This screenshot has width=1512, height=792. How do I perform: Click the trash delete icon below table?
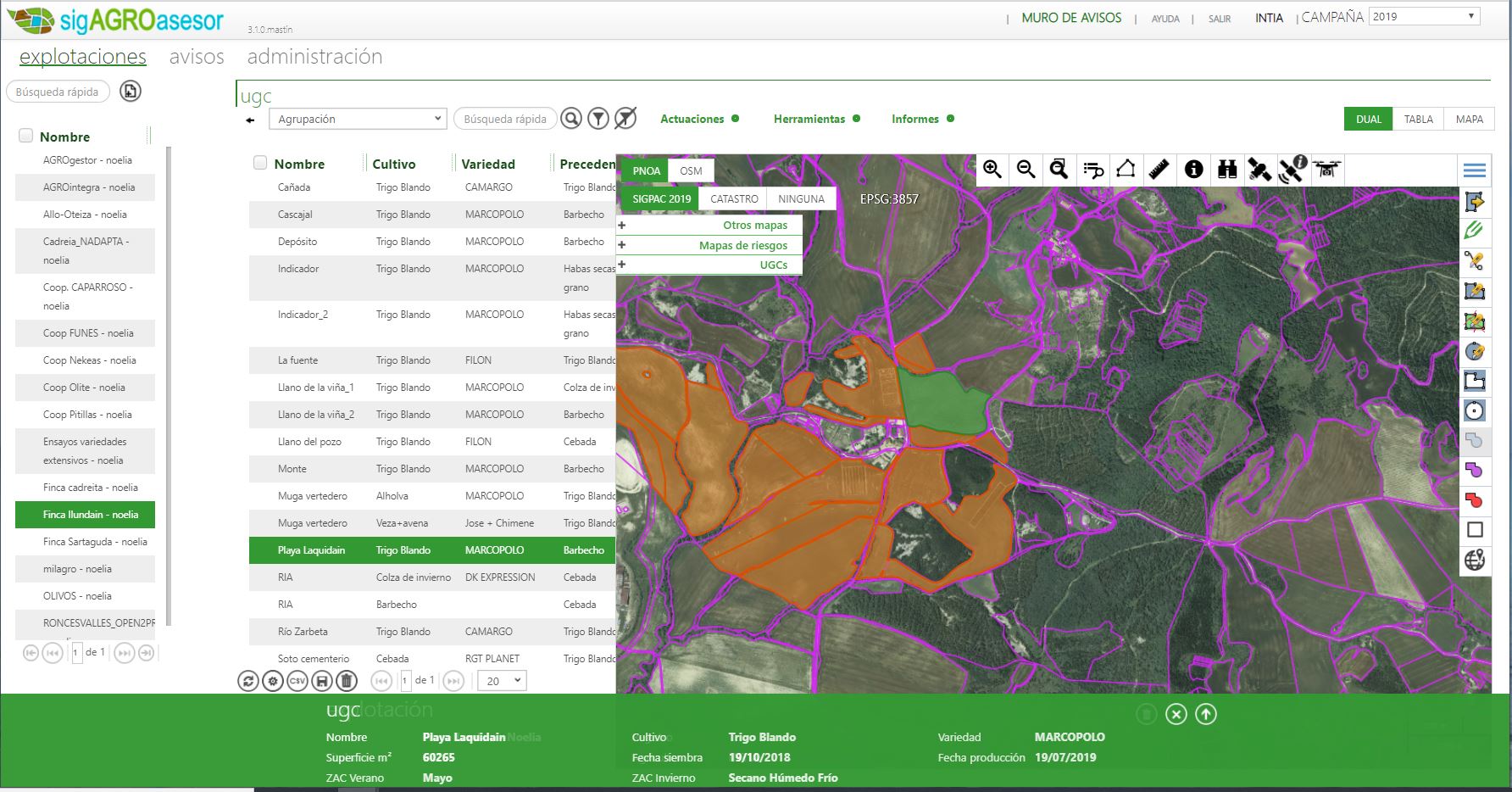[346, 681]
